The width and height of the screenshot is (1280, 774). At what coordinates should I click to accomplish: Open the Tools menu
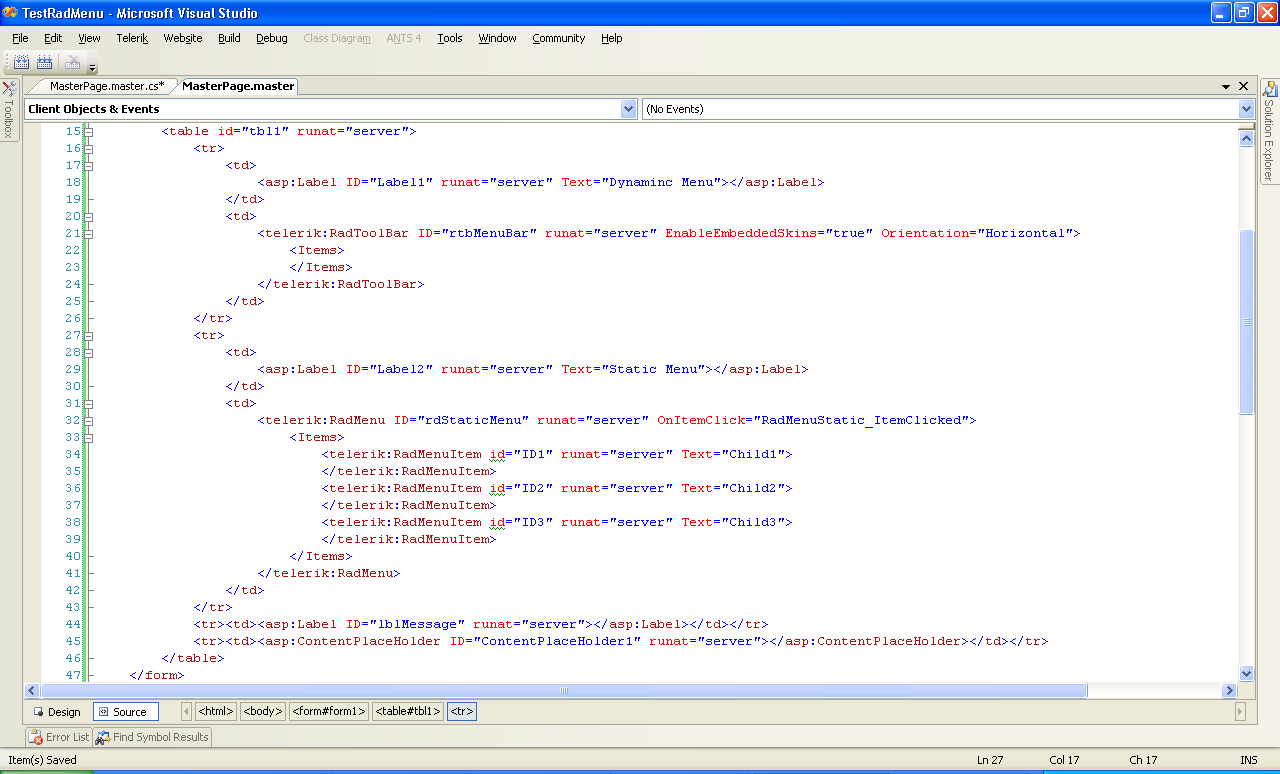450,38
